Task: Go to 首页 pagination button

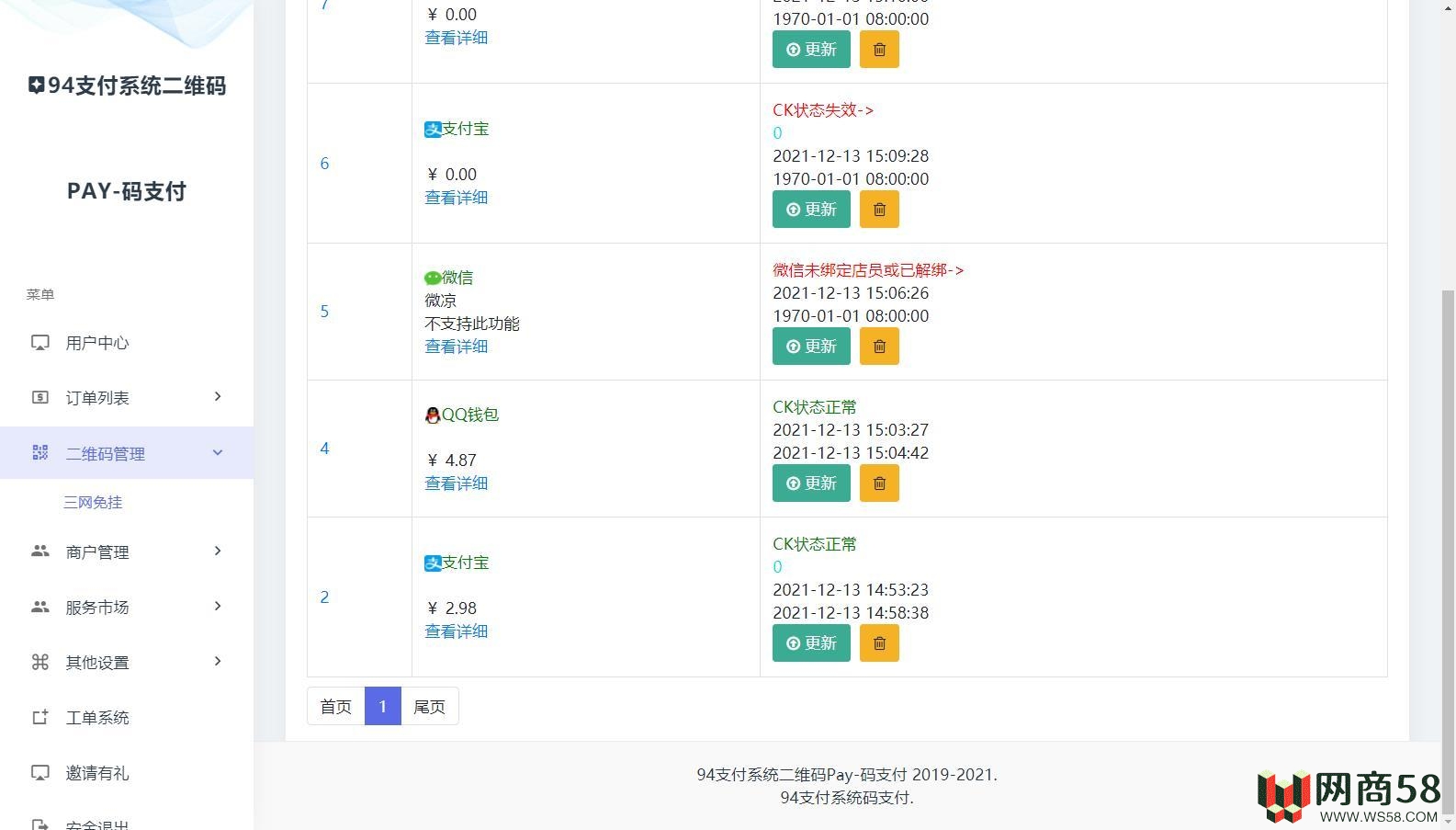Action: pos(336,706)
